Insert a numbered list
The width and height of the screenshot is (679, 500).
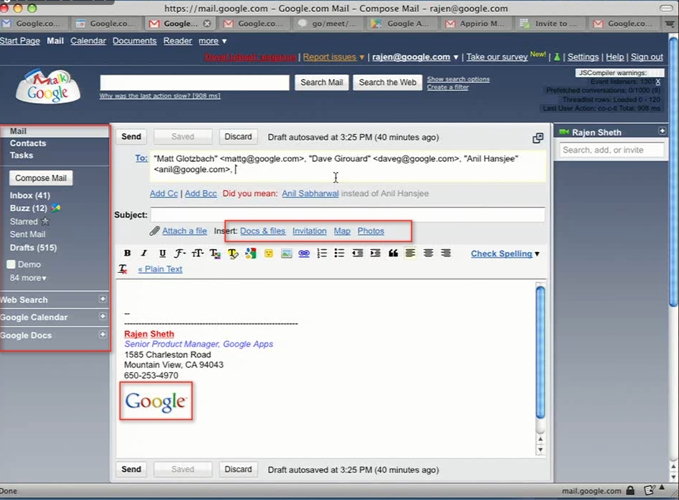click(x=321, y=254)
